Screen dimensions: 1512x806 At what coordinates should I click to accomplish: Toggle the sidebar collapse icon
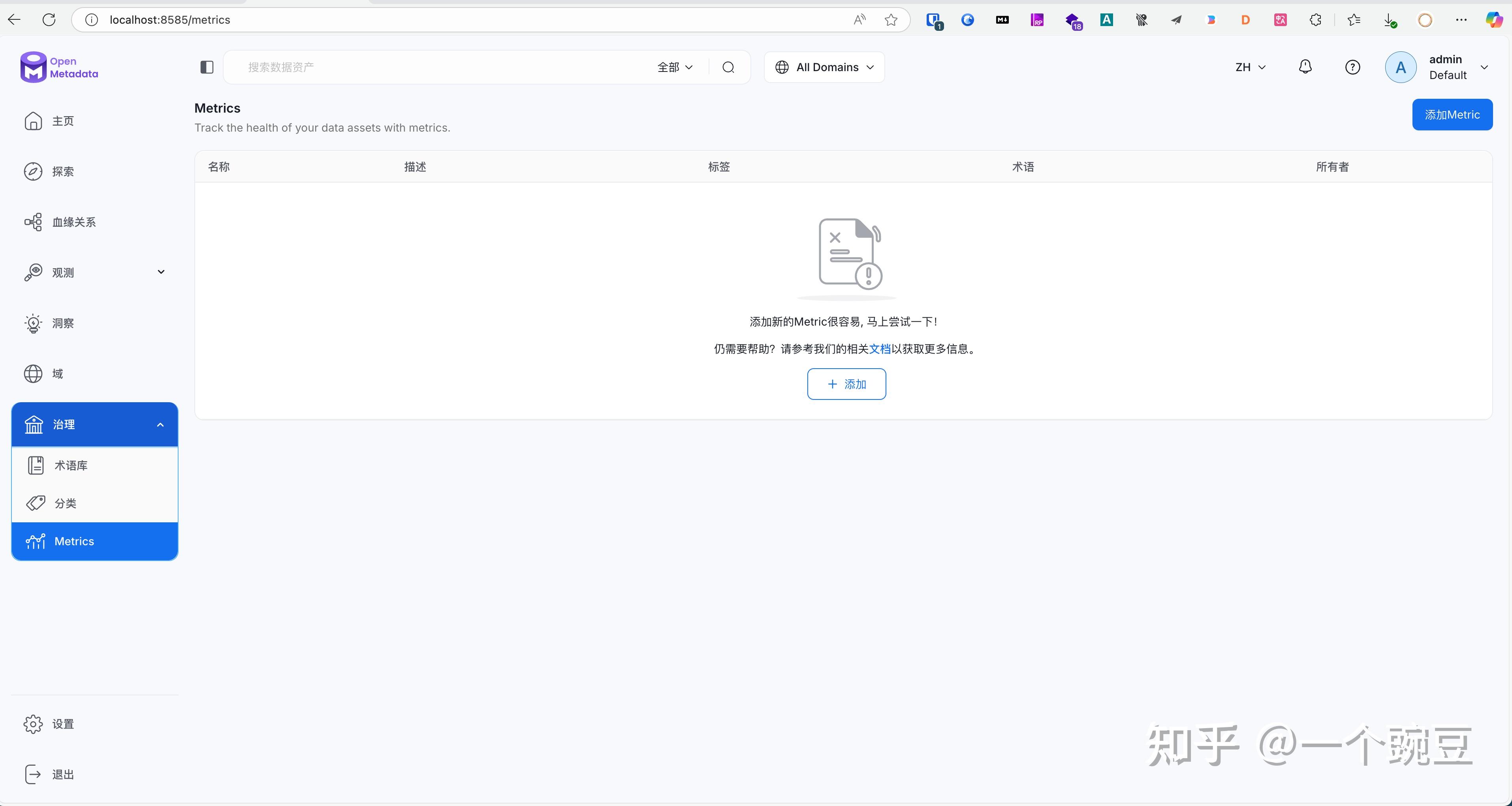pyautogui.click(x=207, y=67)
